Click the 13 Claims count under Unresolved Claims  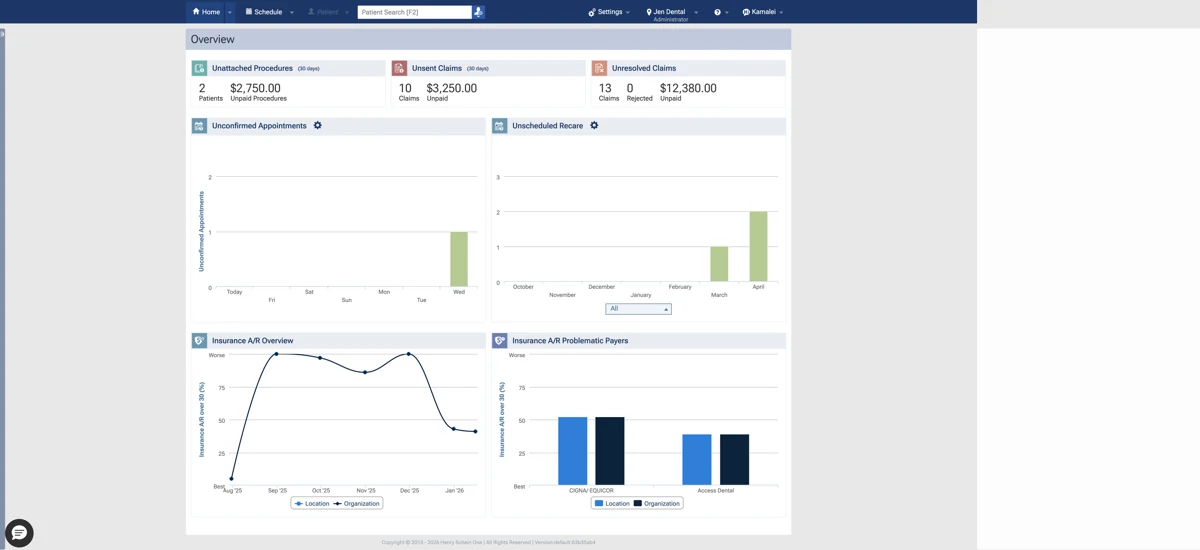(x=605, y=88)
